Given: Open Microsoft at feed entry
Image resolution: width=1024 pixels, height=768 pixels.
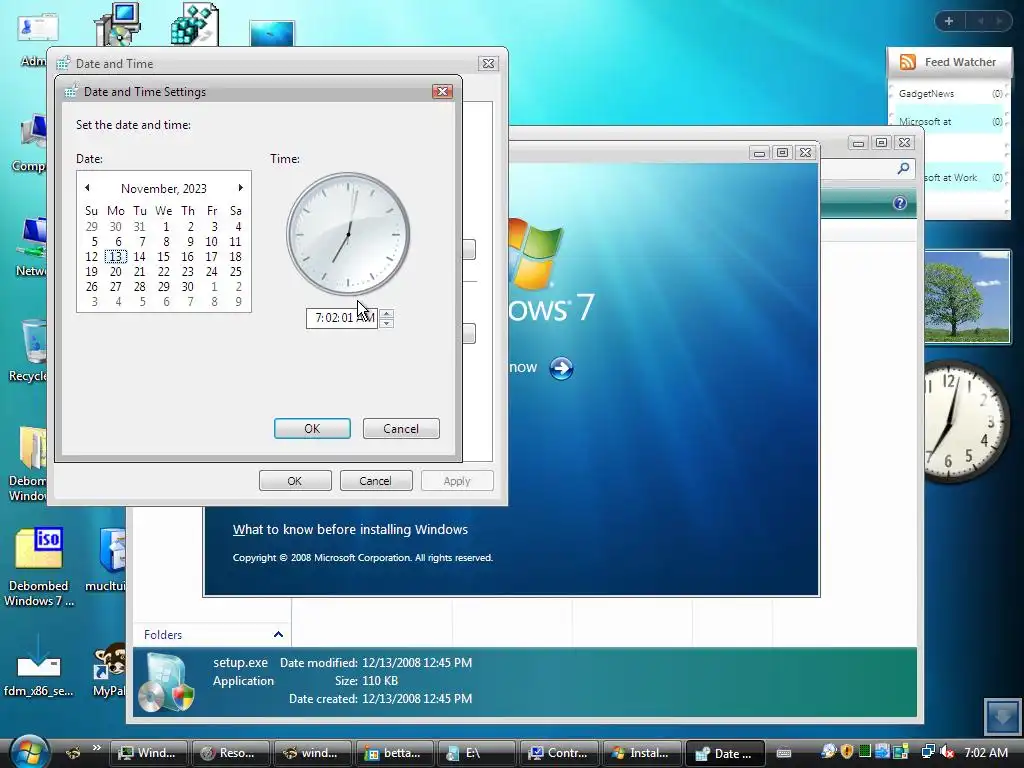Looking at the screenshot, I should (x=950, y=121).
